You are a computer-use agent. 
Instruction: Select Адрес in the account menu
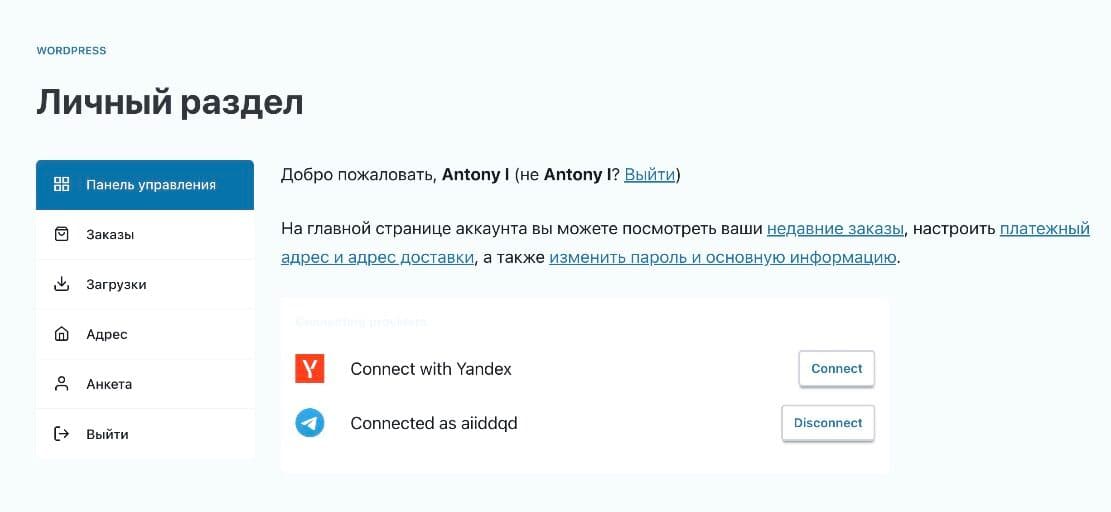point(106,334)
